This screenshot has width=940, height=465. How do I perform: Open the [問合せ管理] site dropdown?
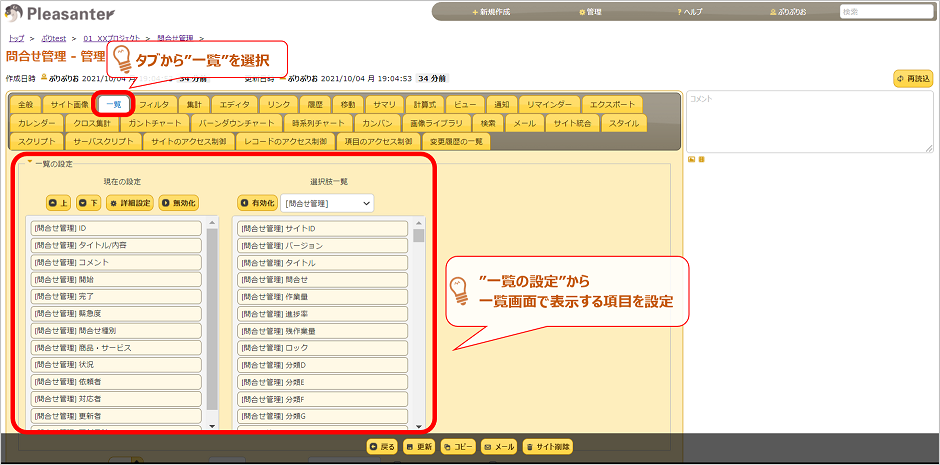point(327,203)
